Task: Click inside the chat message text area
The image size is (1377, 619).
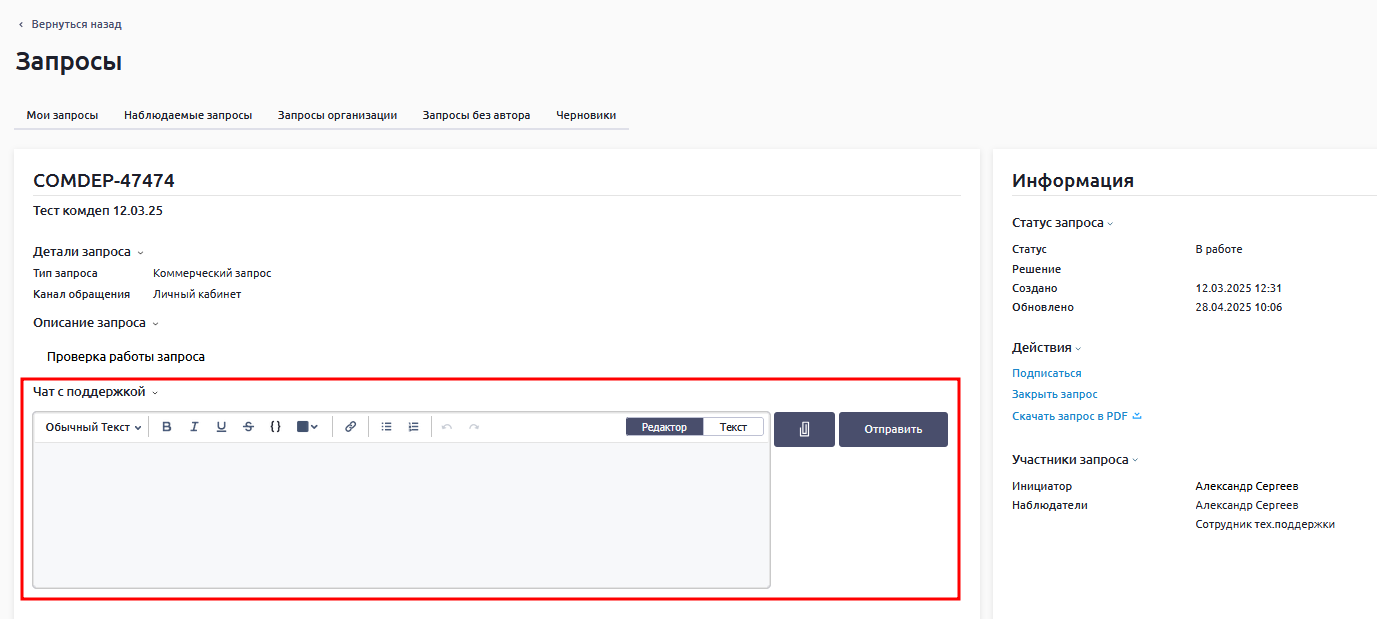Action: point(401,515)
